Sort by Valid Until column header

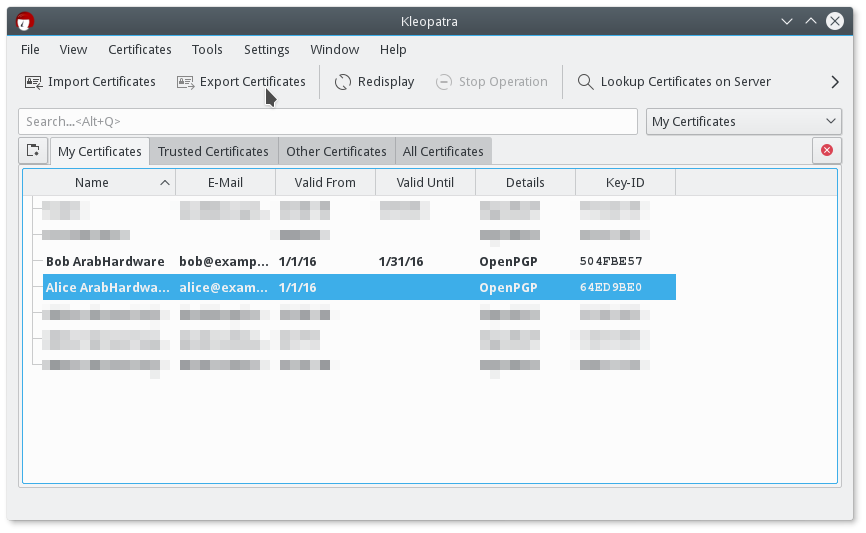[425, 183]
